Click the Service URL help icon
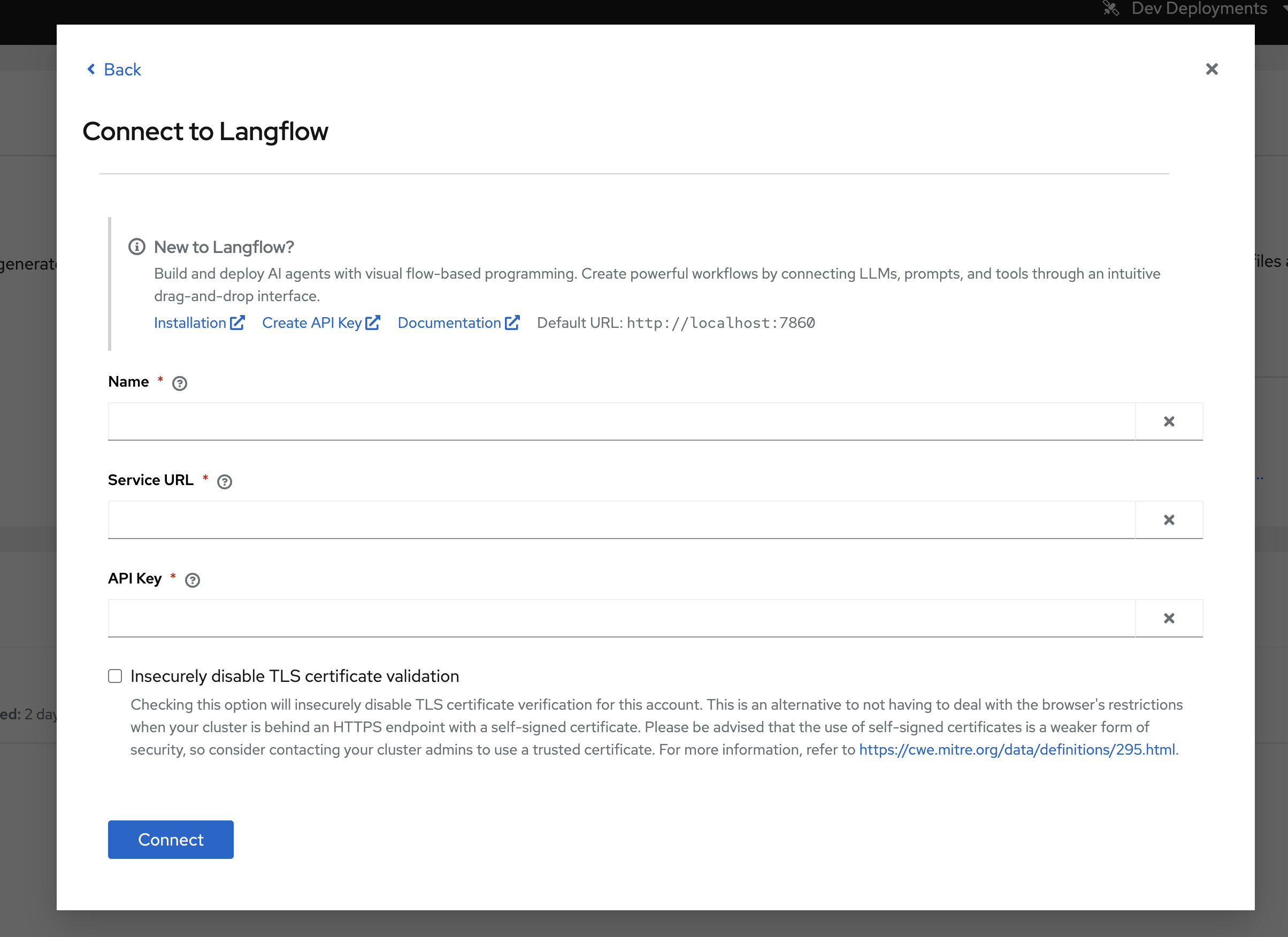 coord(224,481)
